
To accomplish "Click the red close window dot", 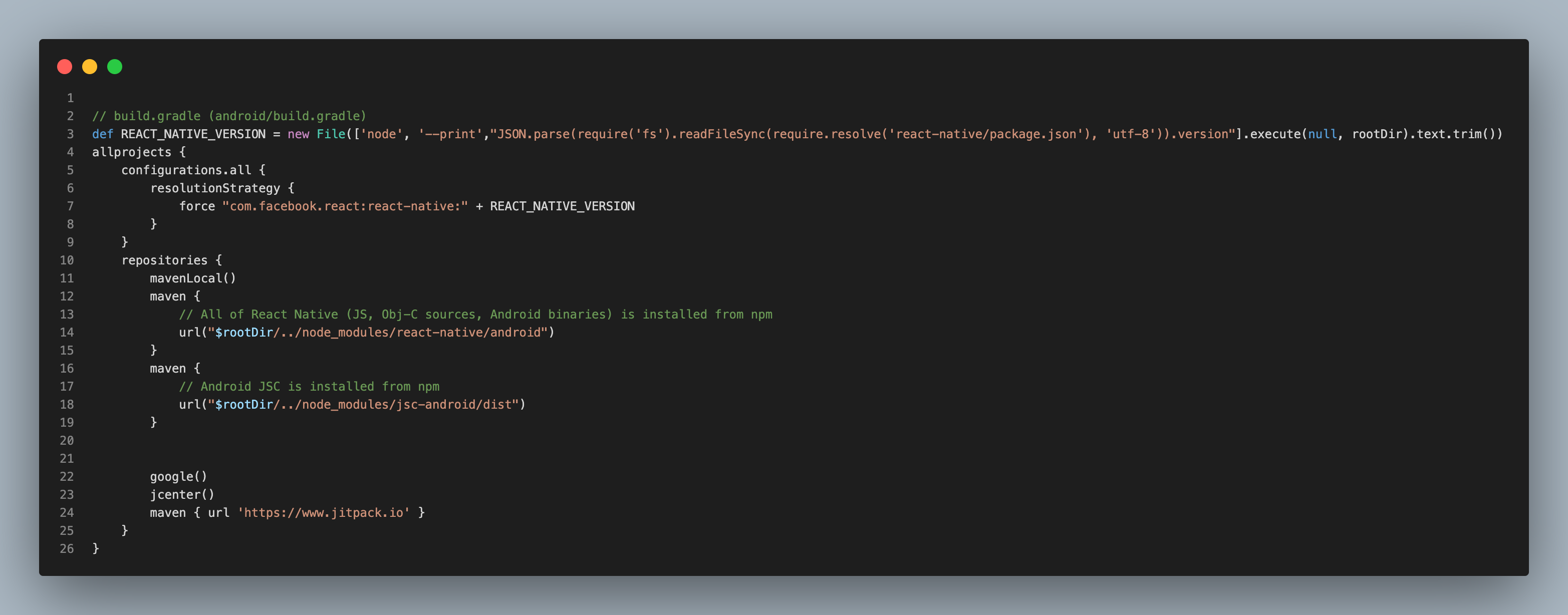I will [x=65, y=67].
